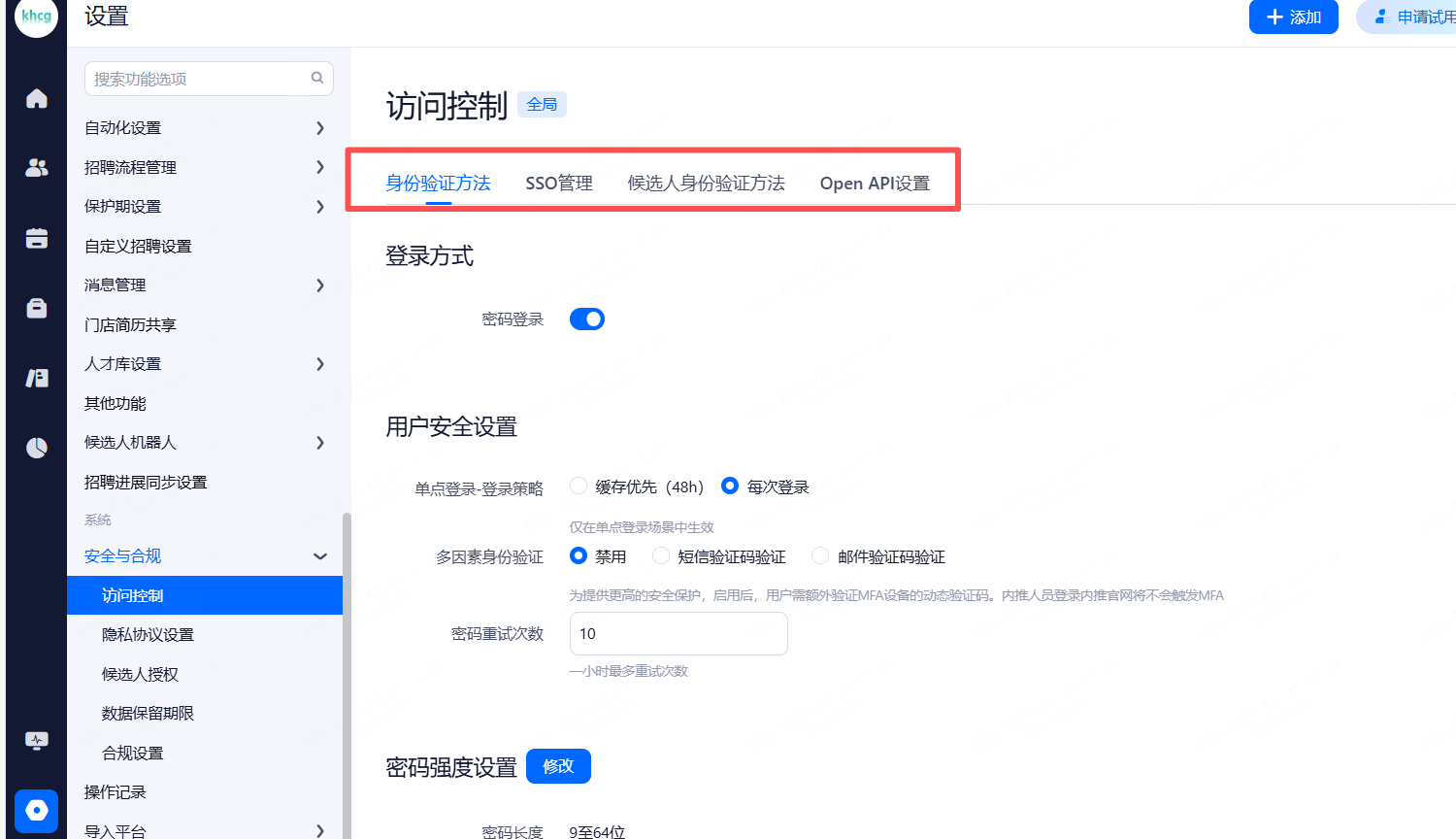The width and height of the screenshot is (1456, 839).
Task: Select 短信验证码验证 radio option
Action: coord(661,556)
